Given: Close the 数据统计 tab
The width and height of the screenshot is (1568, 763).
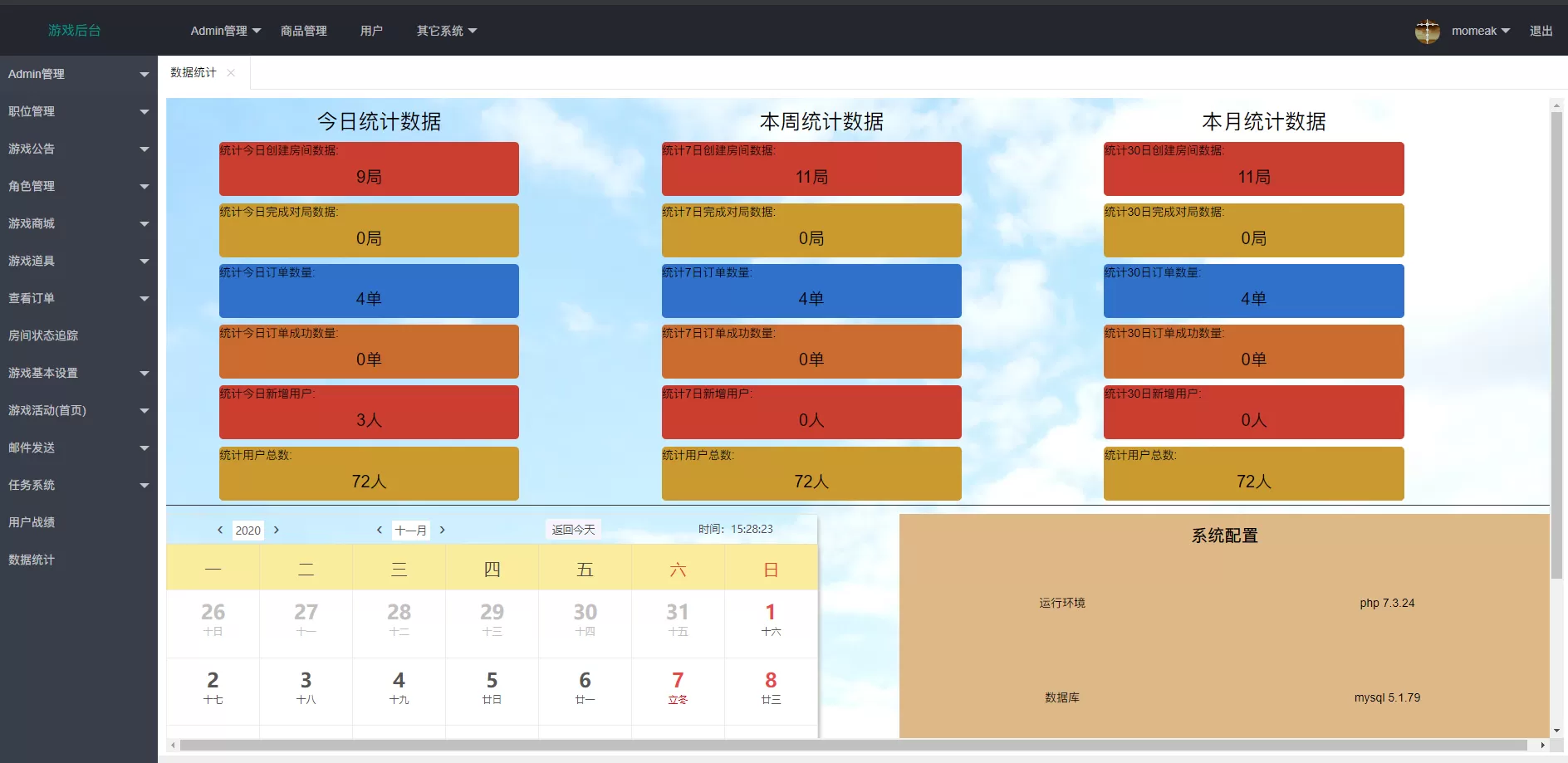Looking at the screenshot, I should (230, 72).
